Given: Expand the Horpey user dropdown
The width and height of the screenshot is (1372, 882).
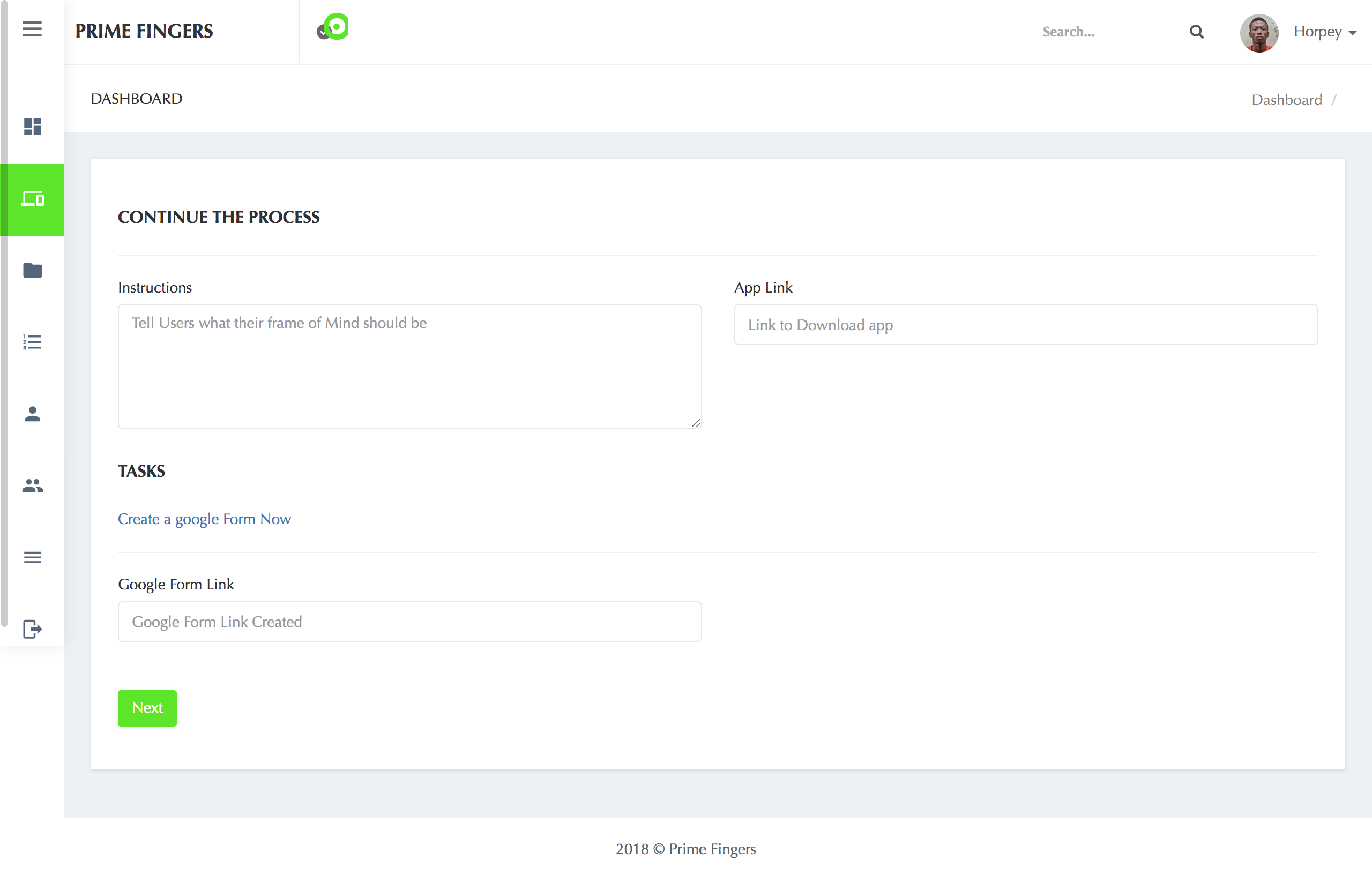Looking at the screenshot, I should (x=1324, y=32).
